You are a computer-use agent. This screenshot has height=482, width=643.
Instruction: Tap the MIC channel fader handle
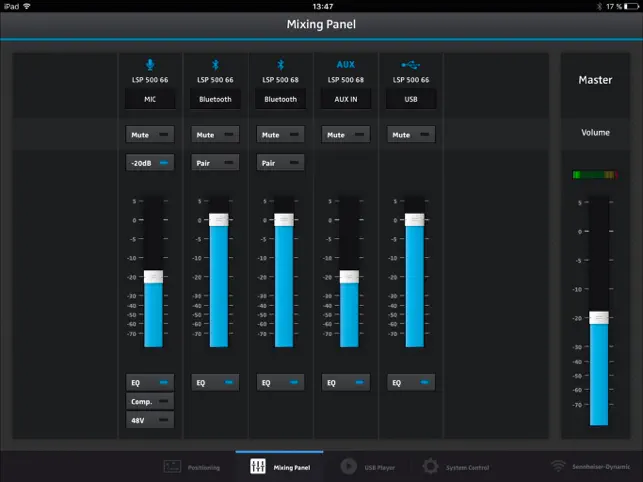153,276
